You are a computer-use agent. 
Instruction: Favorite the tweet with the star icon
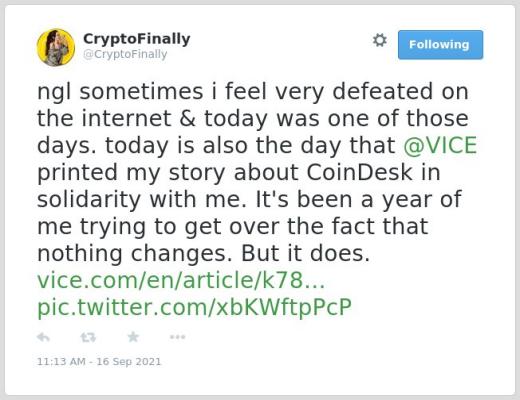coord(133,337)
